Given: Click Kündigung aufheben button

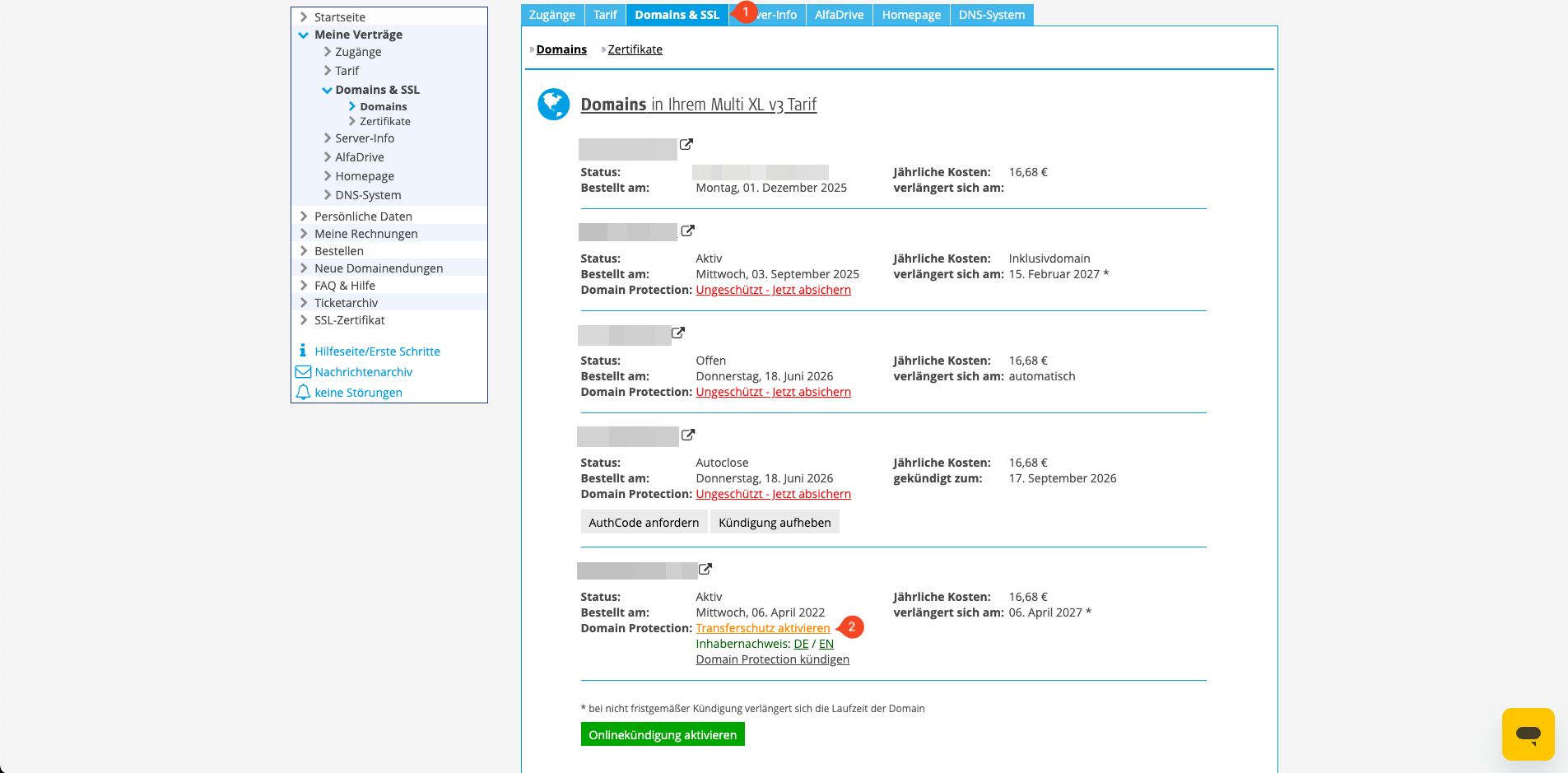Looking at the screenshot, I should (775, 523).
